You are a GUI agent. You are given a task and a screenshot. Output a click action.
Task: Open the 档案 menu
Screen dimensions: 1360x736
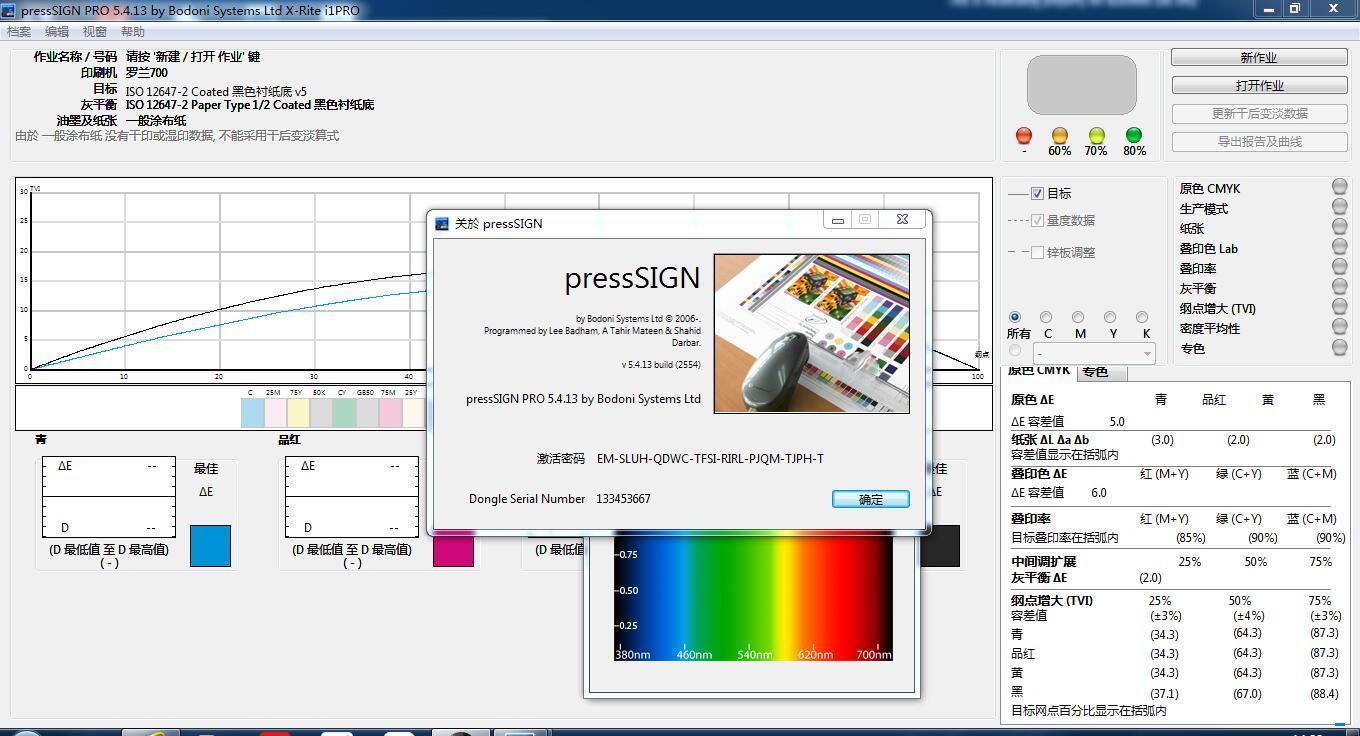tap(19, 32)
